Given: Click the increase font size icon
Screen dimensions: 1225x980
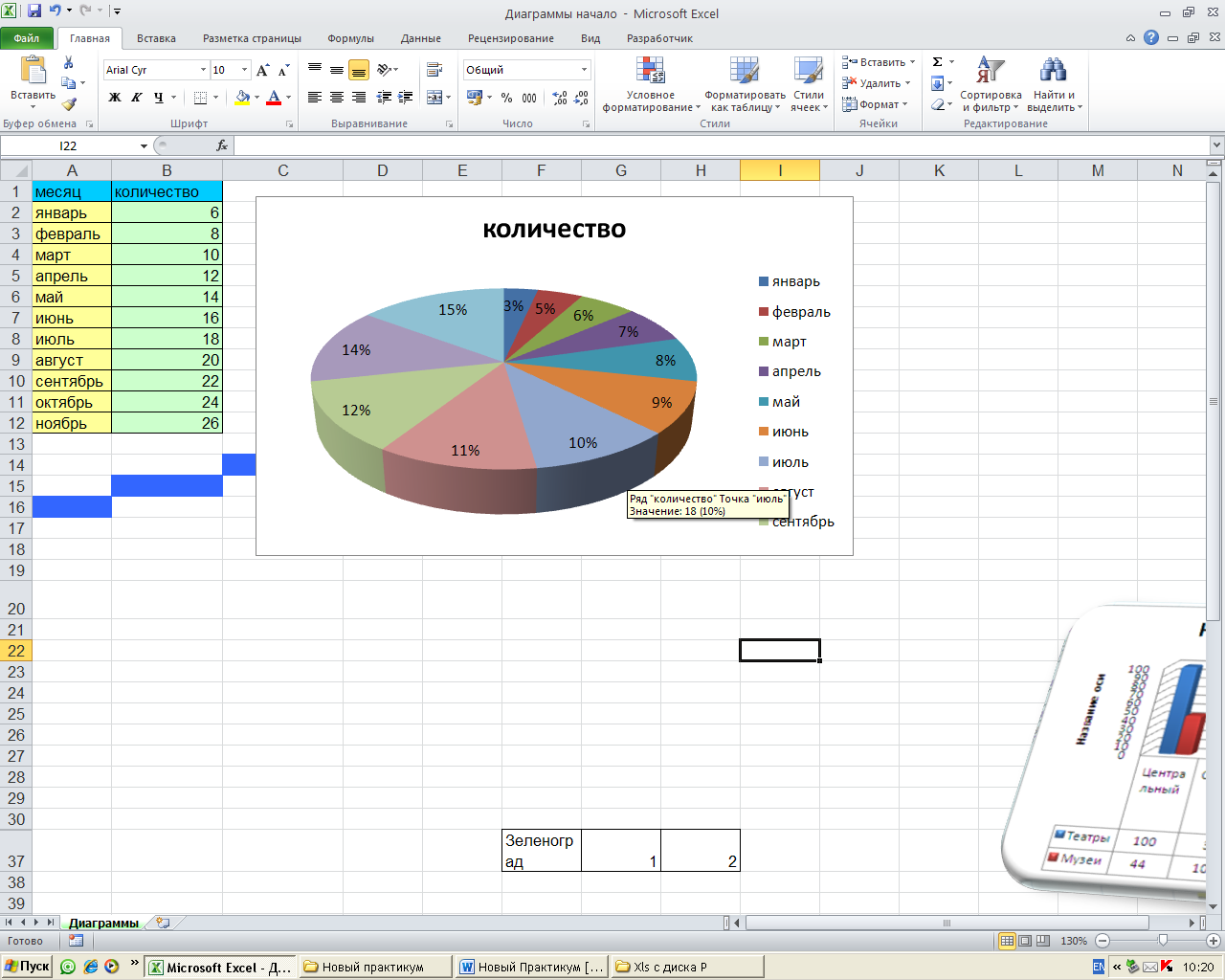Looking at the screenshot, I should pos(262,70).
